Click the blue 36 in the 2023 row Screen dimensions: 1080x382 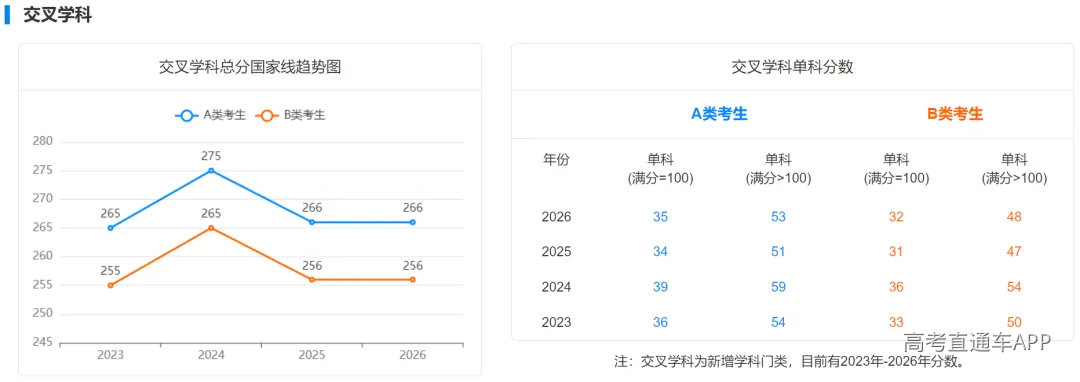(x=661, y=322)
